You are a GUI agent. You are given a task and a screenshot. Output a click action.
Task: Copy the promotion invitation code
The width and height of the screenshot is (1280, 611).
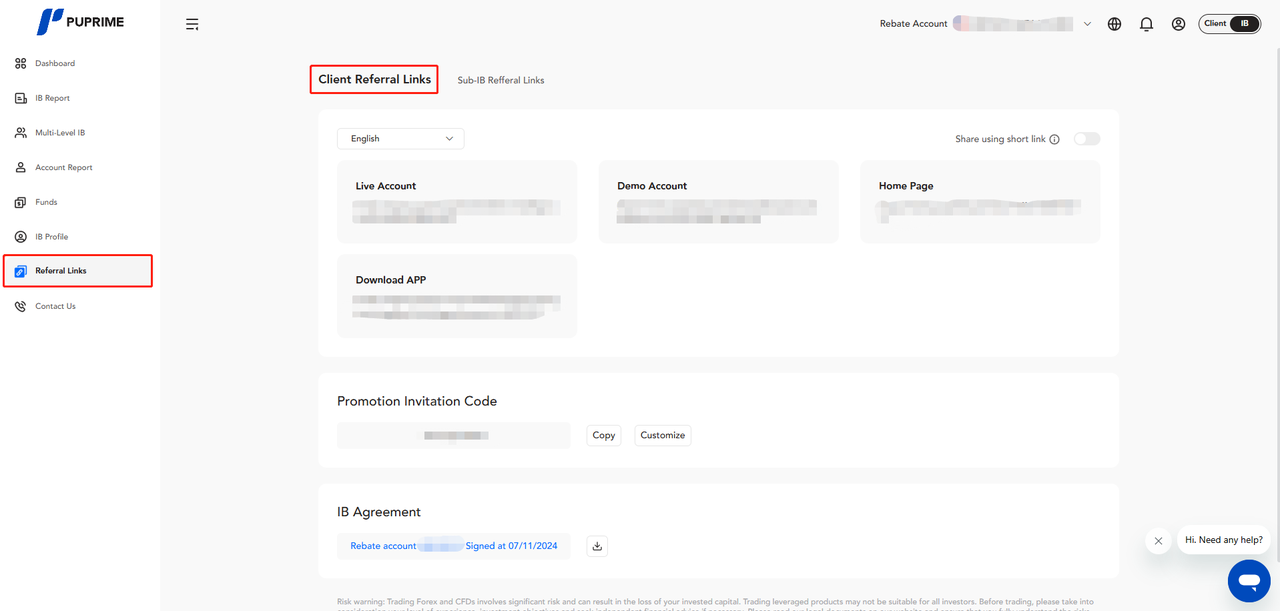pyautogui.click(x=603, y=435)
